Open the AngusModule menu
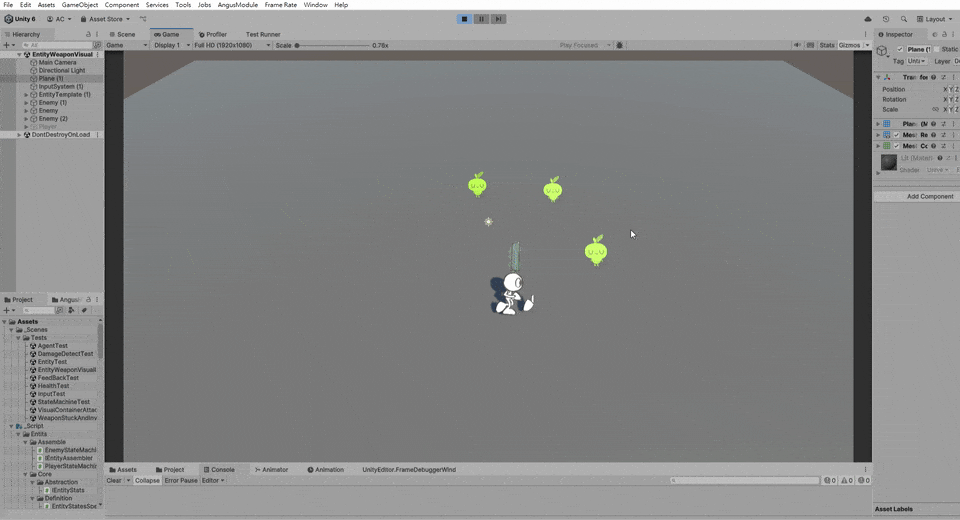Viewport: 960px width, 520px height. [x=238, y=5]
